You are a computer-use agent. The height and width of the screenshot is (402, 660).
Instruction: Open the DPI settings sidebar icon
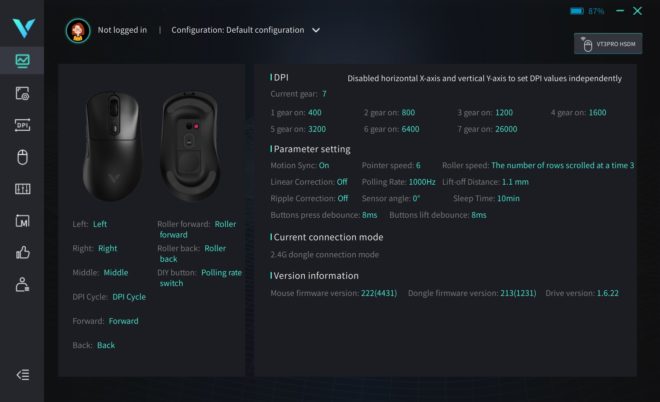pyautogui.click(x=22, y=125)
